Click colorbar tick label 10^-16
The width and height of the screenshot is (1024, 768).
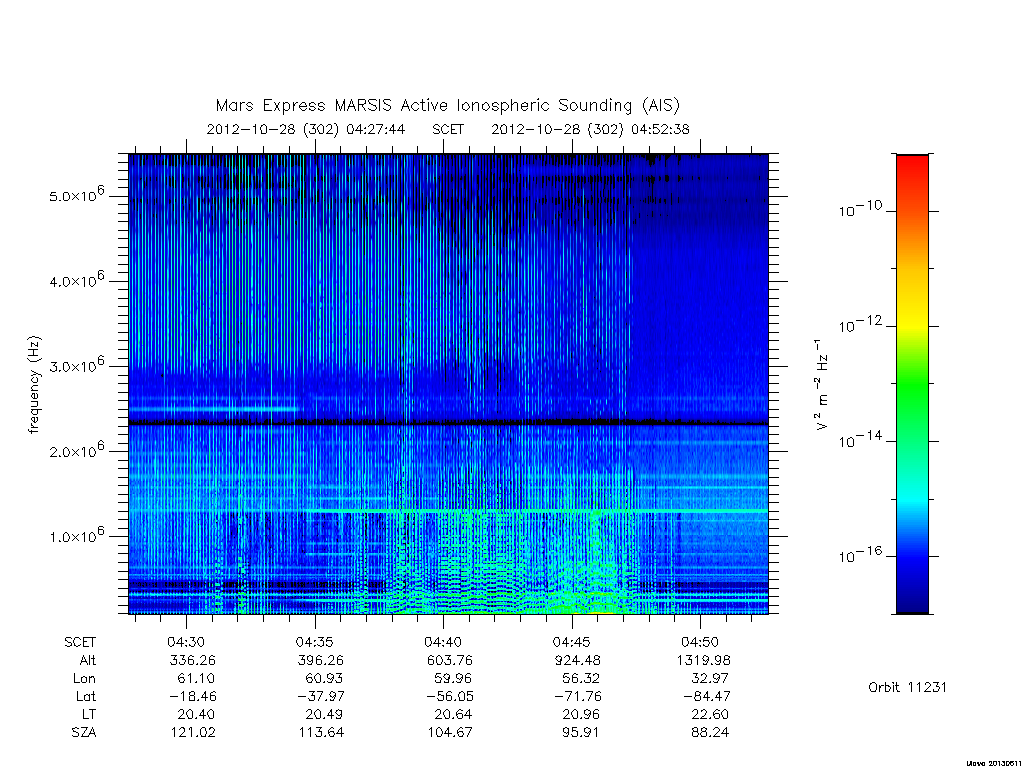point(860,555)
